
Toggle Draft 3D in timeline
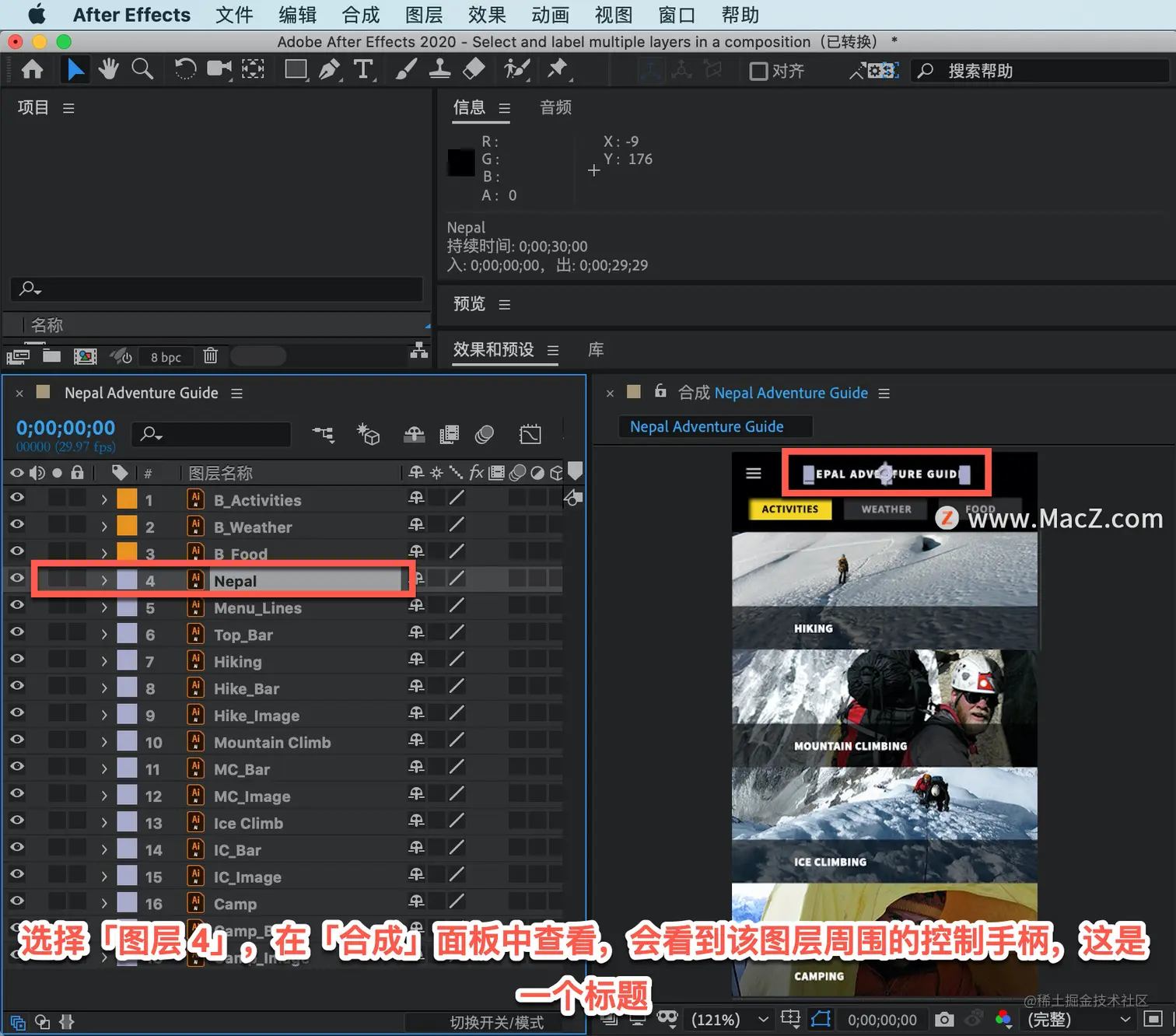tap(368, 434)
